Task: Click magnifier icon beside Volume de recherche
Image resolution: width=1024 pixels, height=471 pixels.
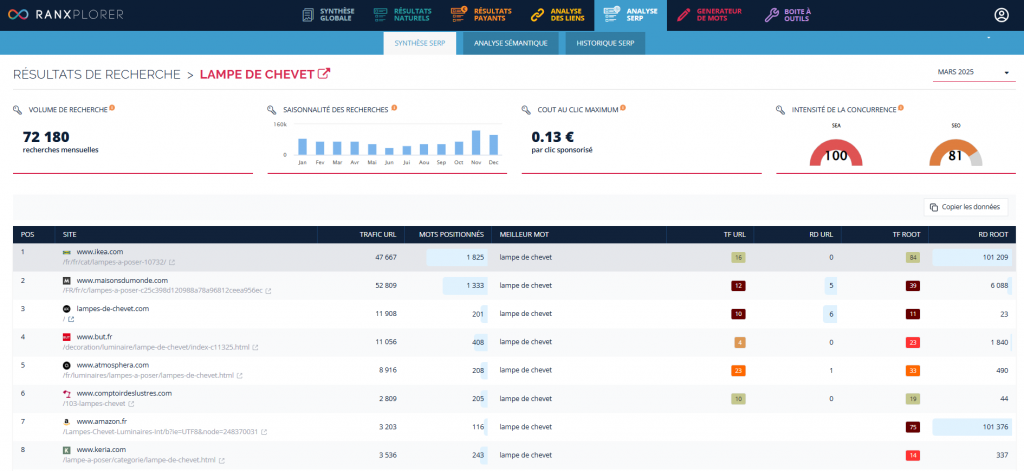Action: (17, 110)
